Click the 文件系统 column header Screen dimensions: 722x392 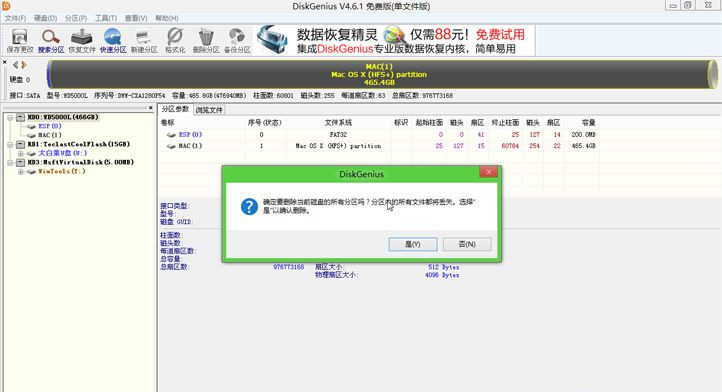tap(338, 123)
